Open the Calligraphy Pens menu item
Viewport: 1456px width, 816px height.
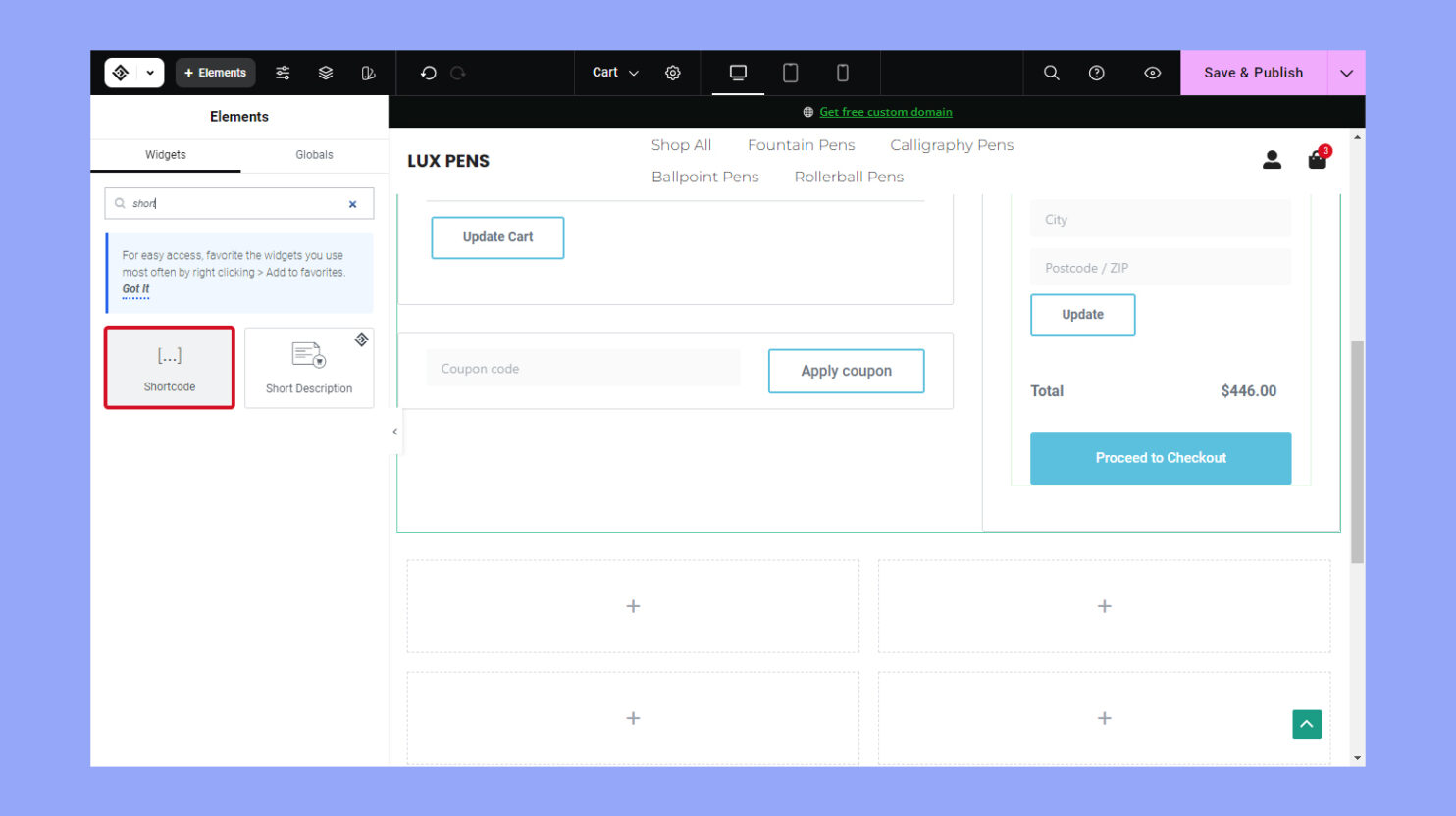pos(951,144)
